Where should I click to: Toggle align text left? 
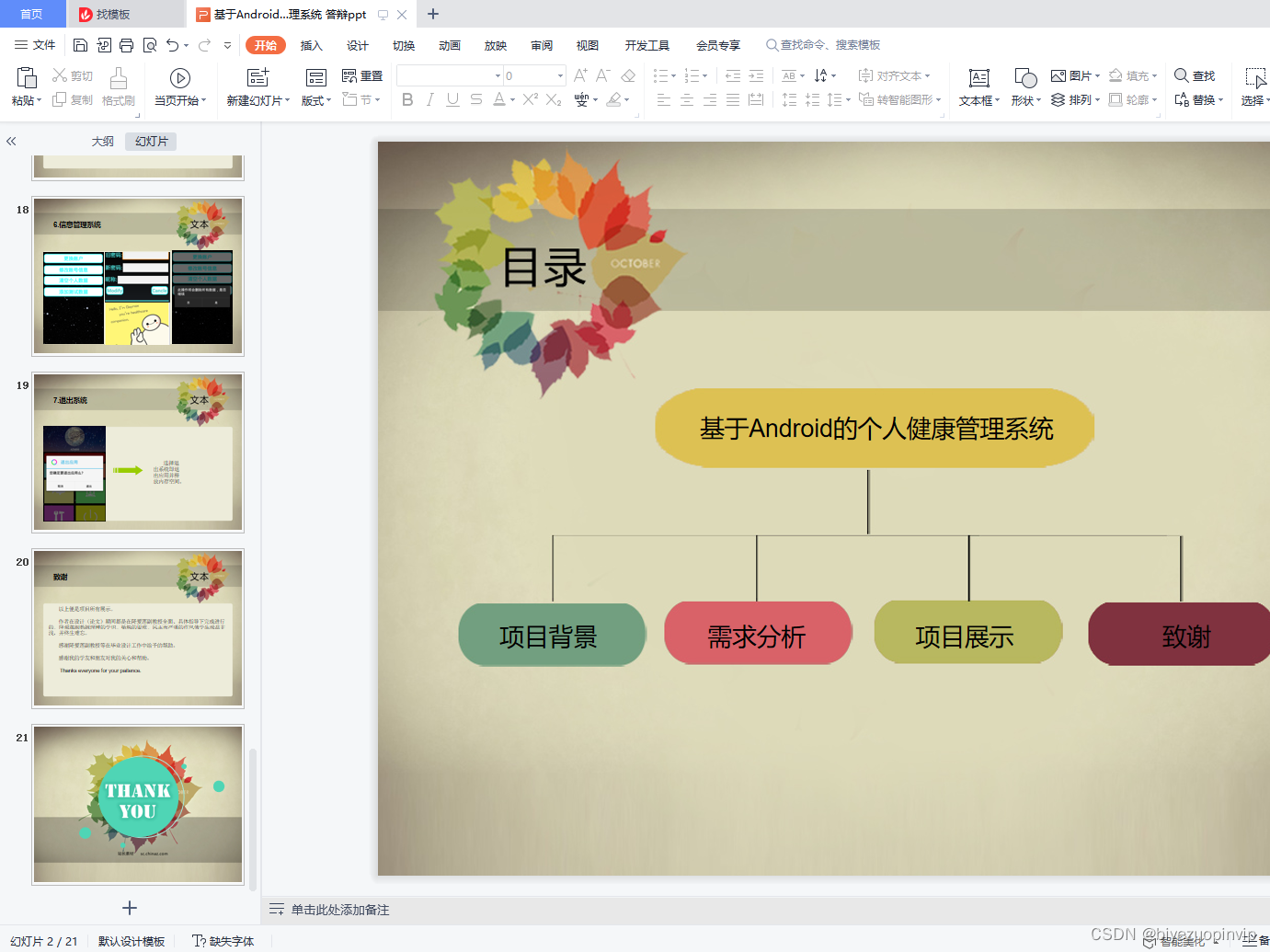point(664,99)
